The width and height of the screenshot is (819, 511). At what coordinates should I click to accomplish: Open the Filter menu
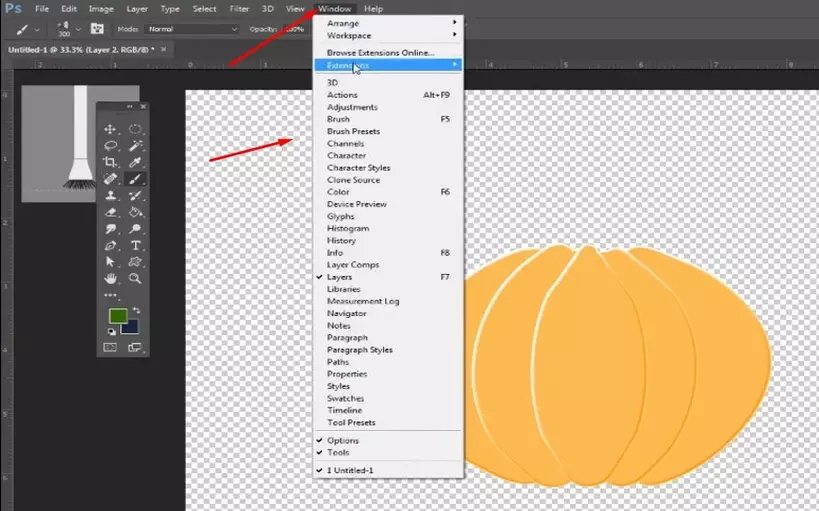pyautogui.click(x=239, y=9)
